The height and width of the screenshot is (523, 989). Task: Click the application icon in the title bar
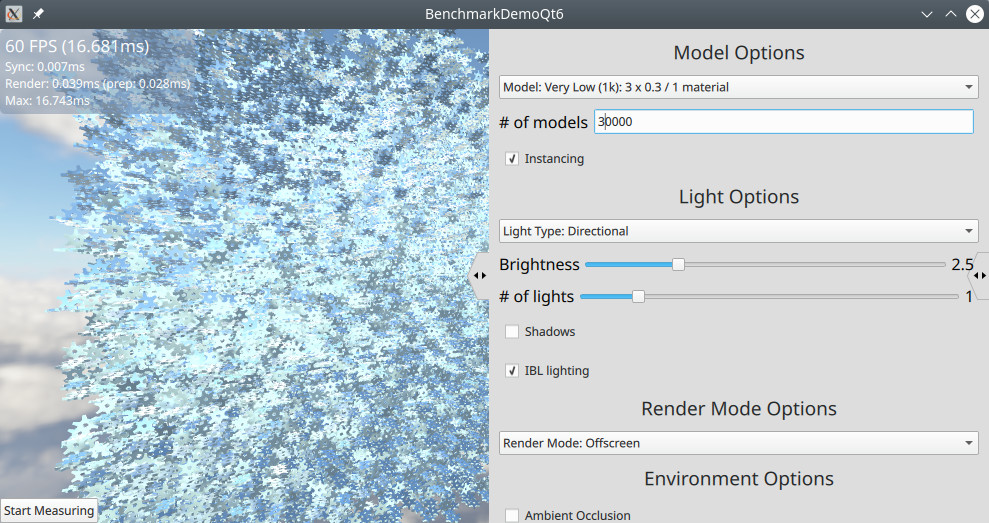pyautogui.click(x=14, y=14)
